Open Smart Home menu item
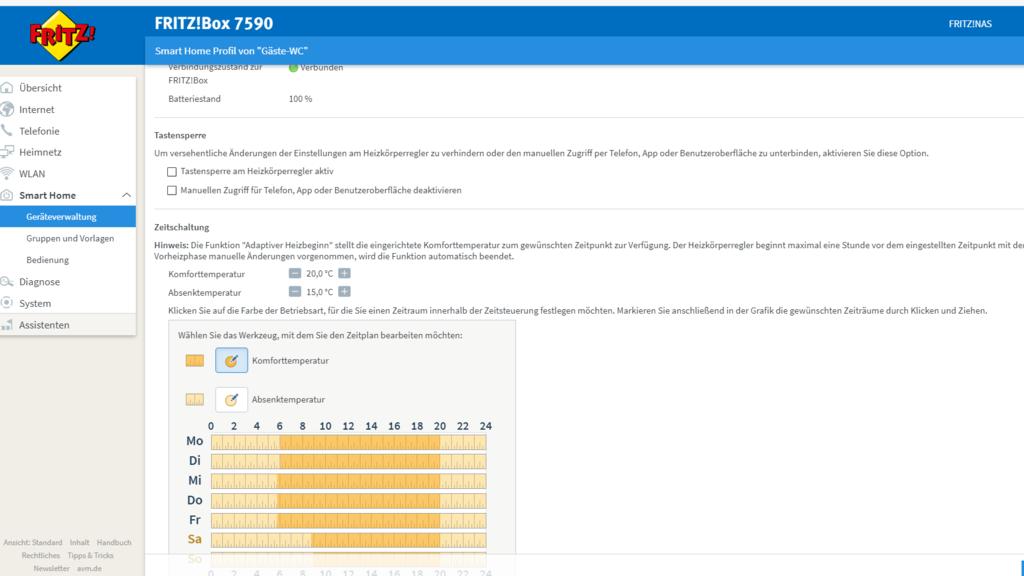Screen dimensions: 1024x576 [x=48, y=195]
